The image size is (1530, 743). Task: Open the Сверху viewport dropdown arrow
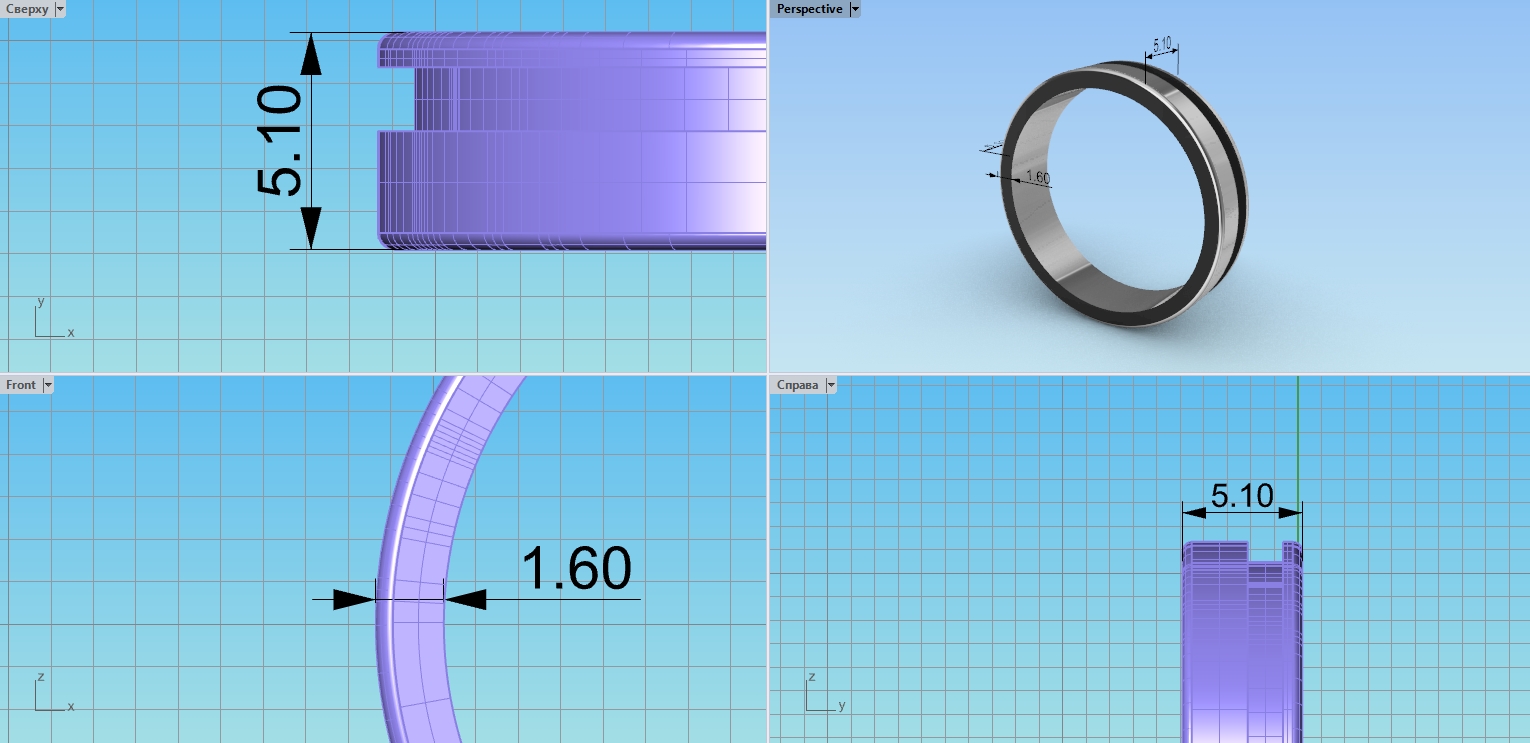point(60,9)
